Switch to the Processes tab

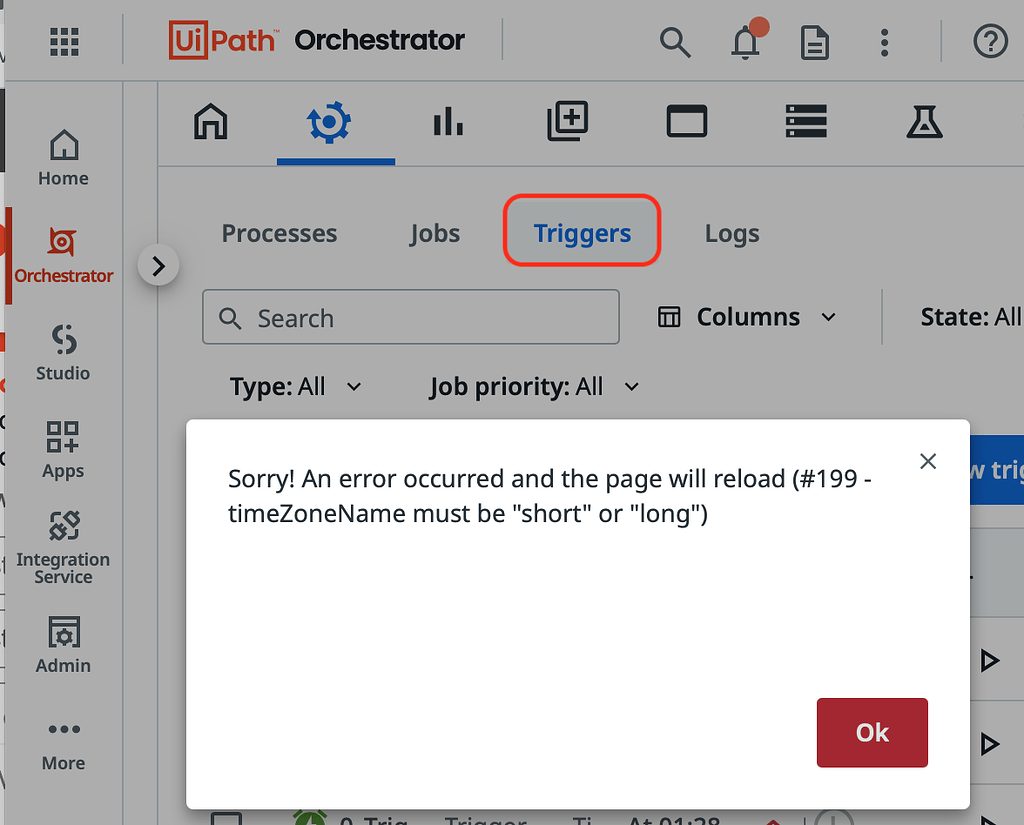pyautogui.click(x=280, y=233)
